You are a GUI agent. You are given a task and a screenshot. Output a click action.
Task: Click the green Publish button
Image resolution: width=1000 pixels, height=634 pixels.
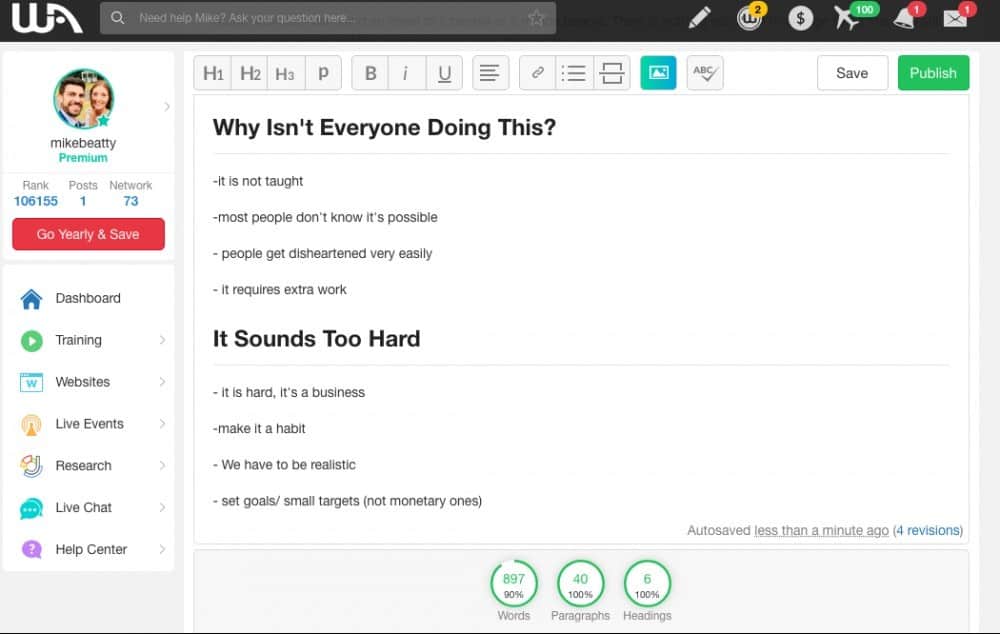[933, 73]
